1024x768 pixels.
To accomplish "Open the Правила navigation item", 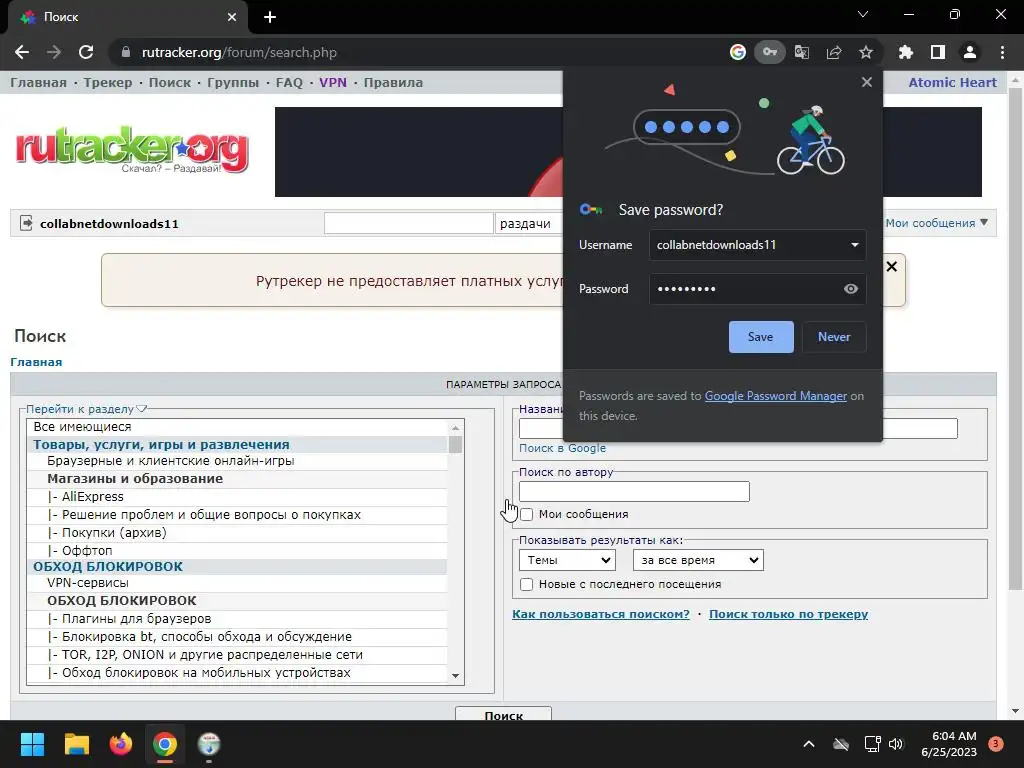I will [x=393, y=82].
